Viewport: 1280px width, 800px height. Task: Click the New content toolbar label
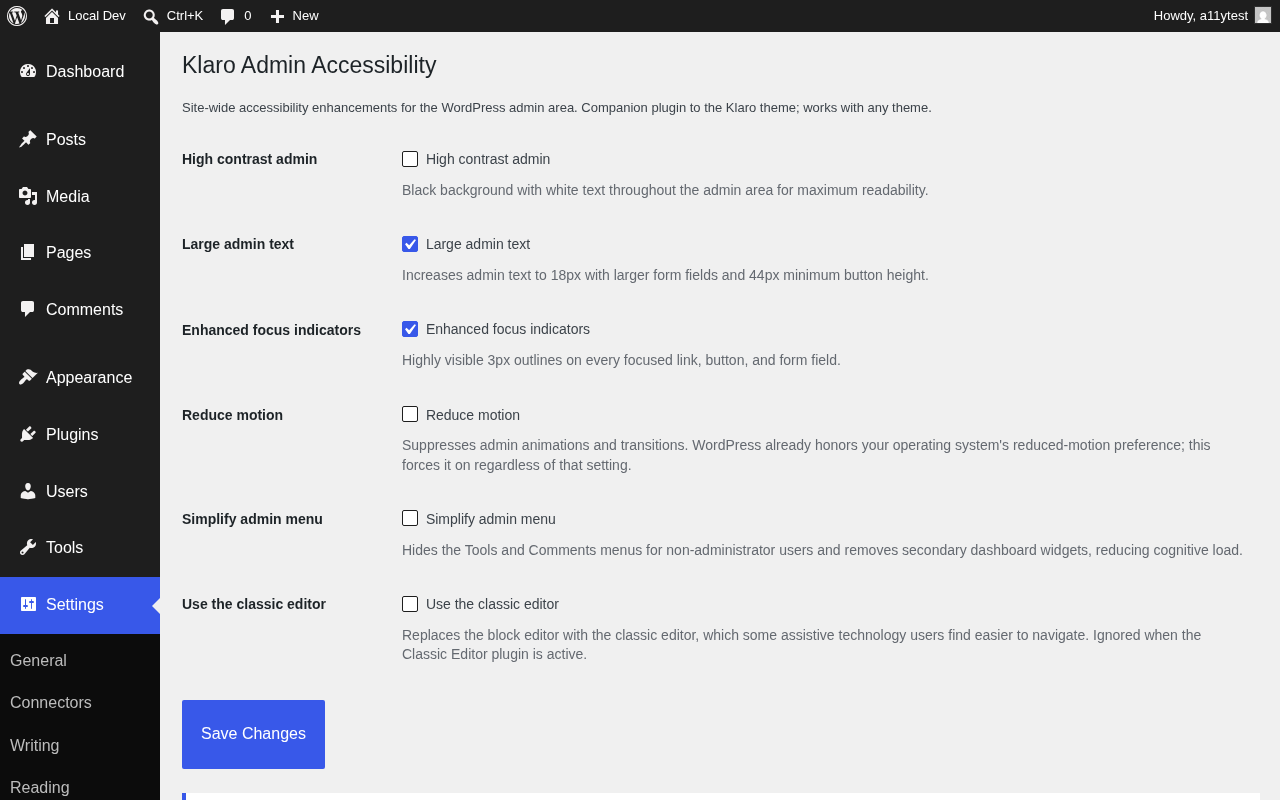tap(306, 16)
